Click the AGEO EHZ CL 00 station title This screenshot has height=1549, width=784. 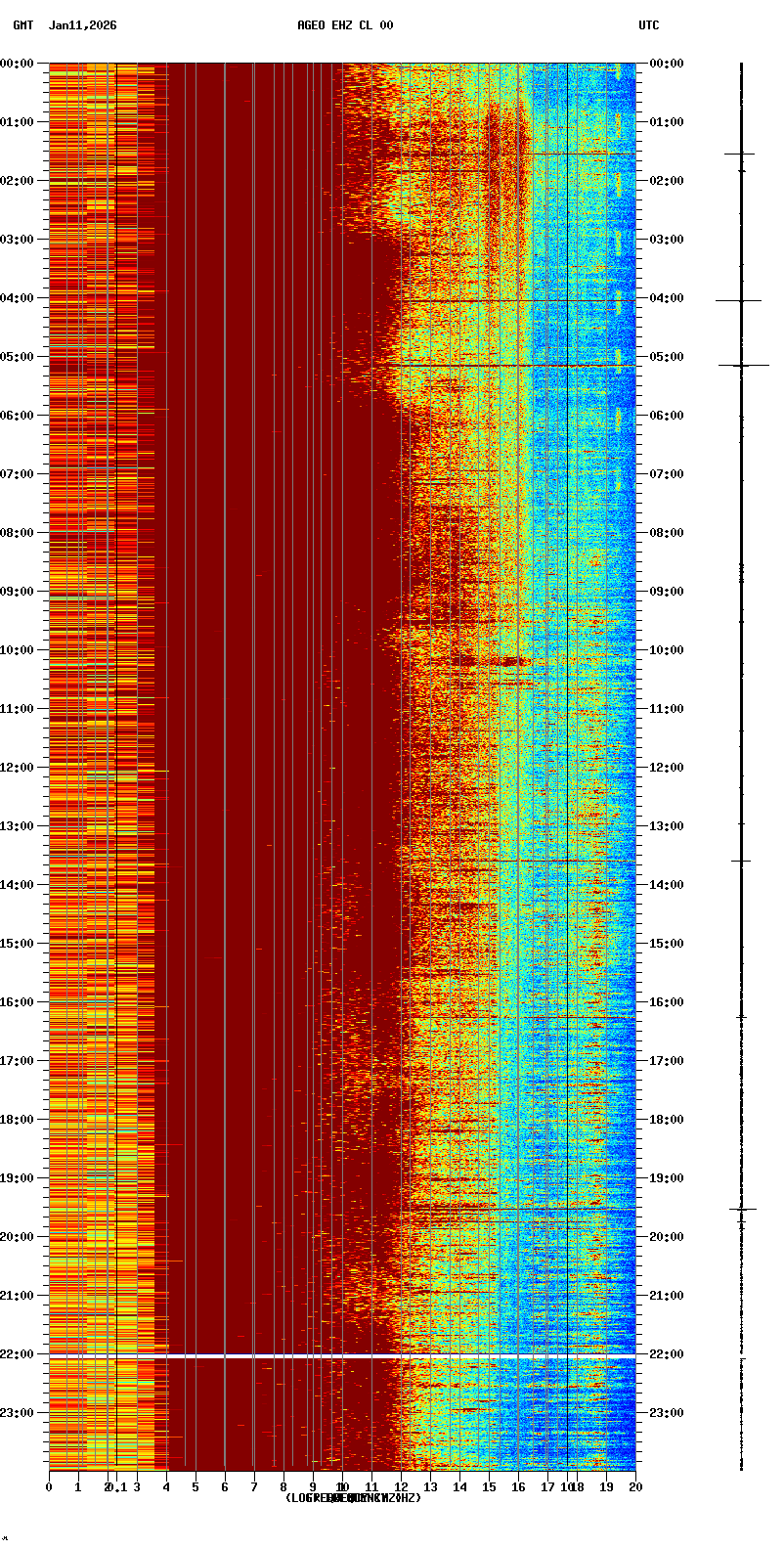(x=345, y=25)
